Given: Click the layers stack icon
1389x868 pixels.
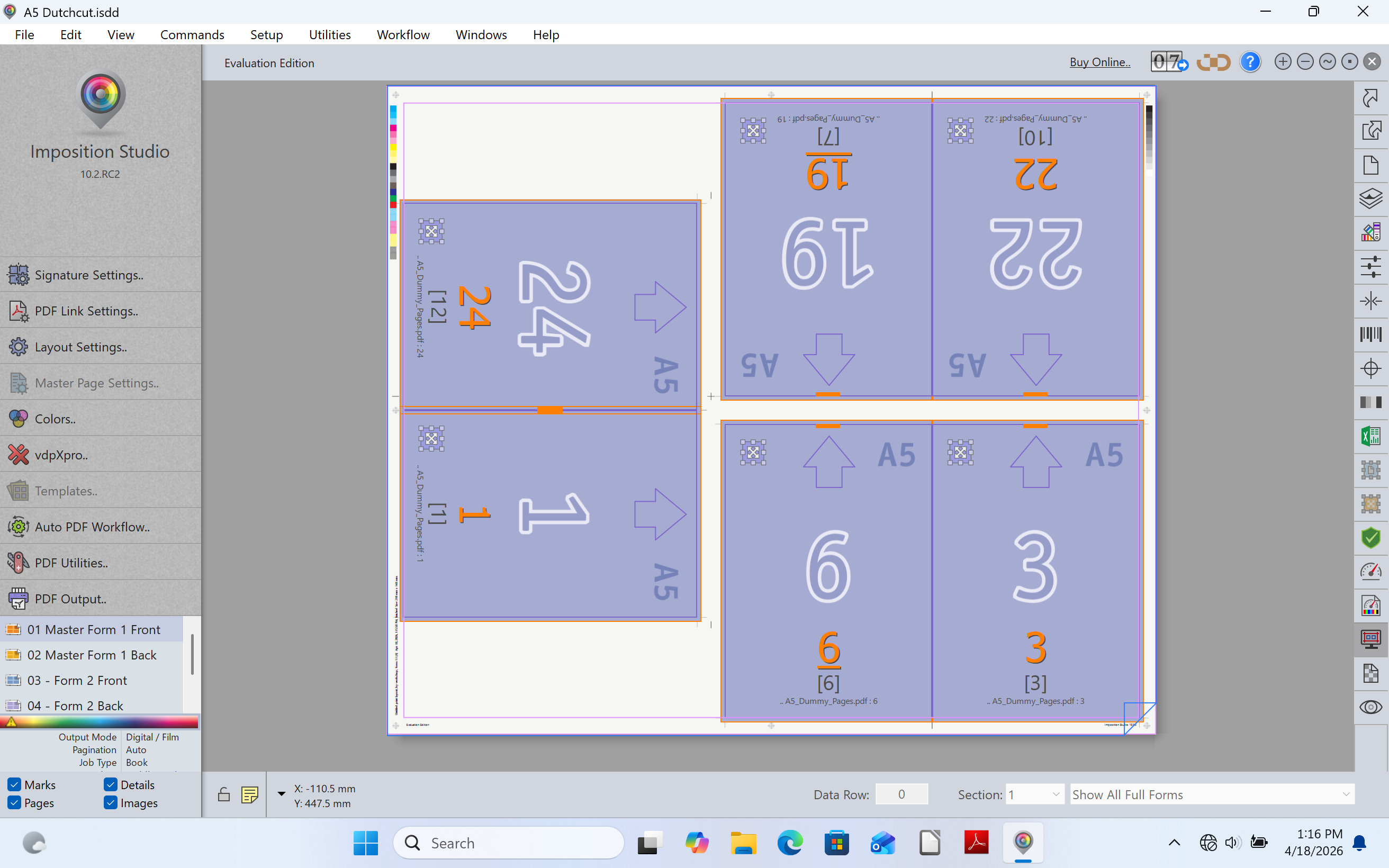Looking at the screenshot, I should pyautogui.click(x=1370, y=198).
